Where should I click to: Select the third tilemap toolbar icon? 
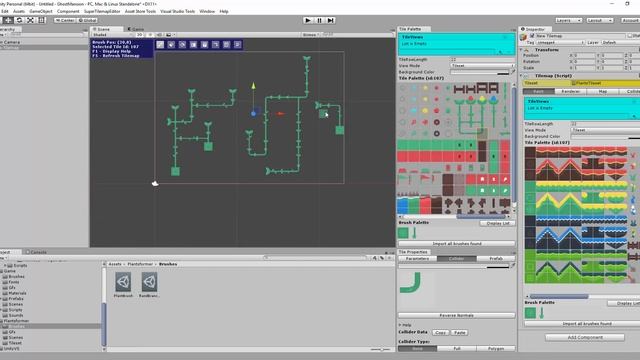click(x=182, y=44)
